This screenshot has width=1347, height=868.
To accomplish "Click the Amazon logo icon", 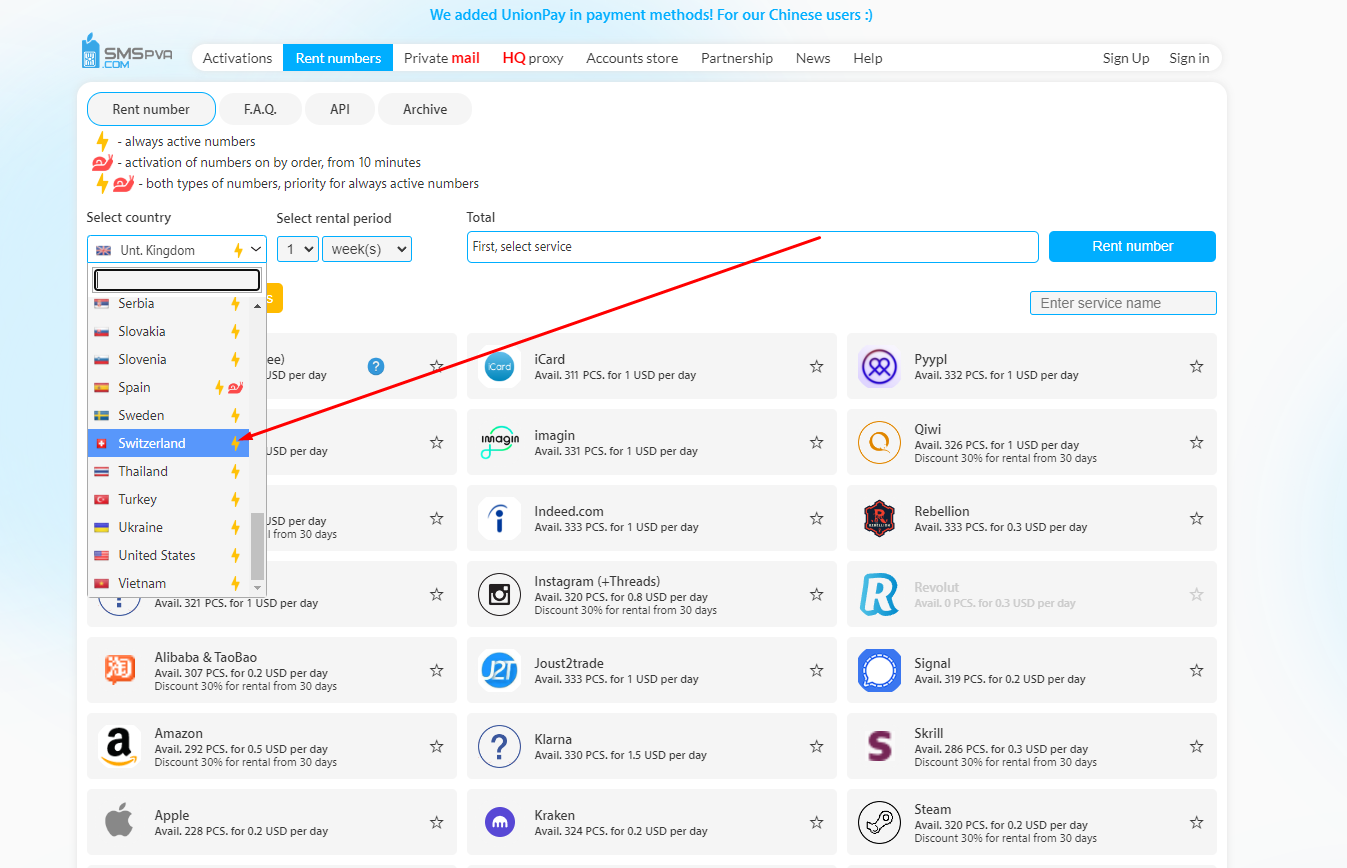I will point(119,747).
